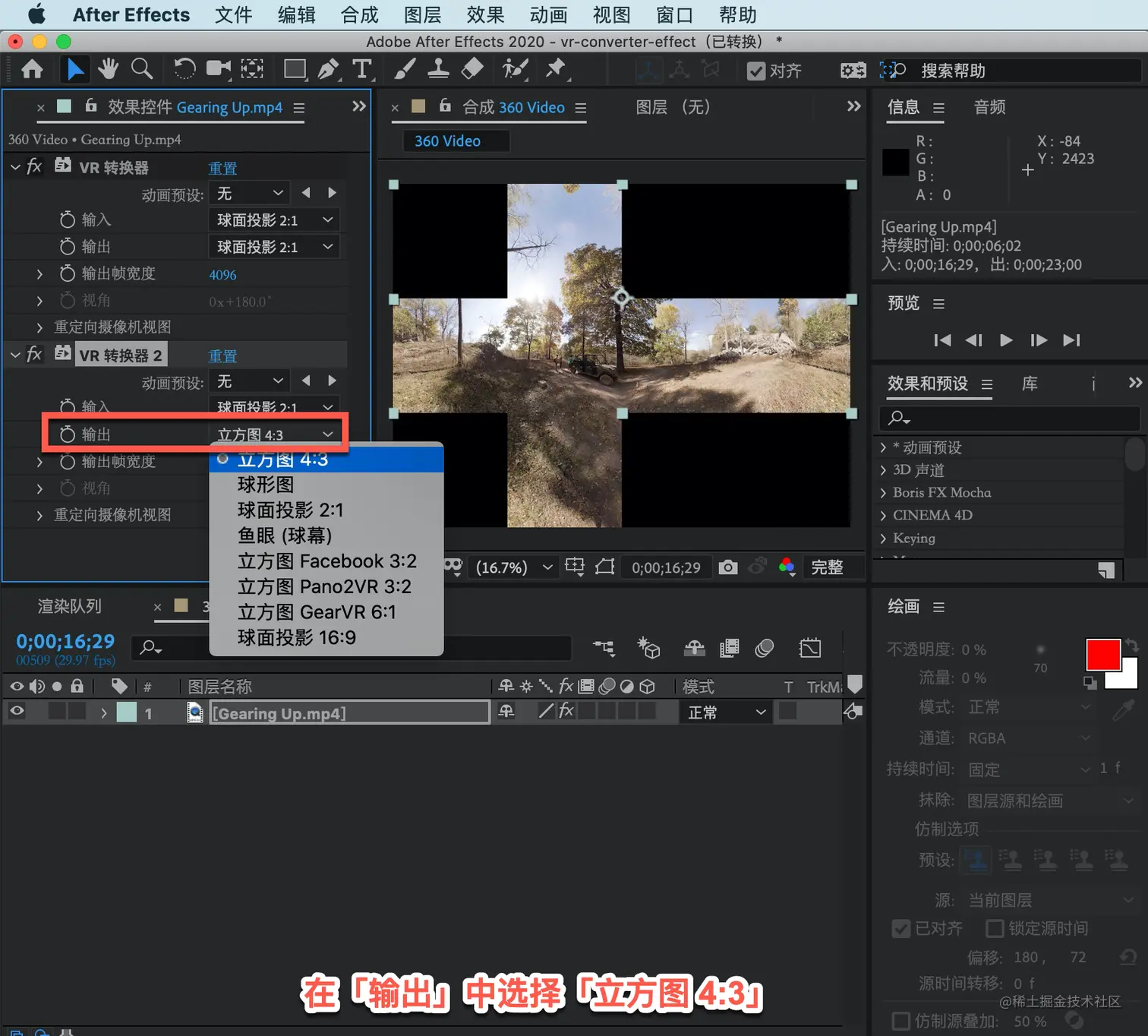Toggle stopwatch for first 输出帧宽度
This screenshot has width=1148, height=1036.
[x=68, y=273]
